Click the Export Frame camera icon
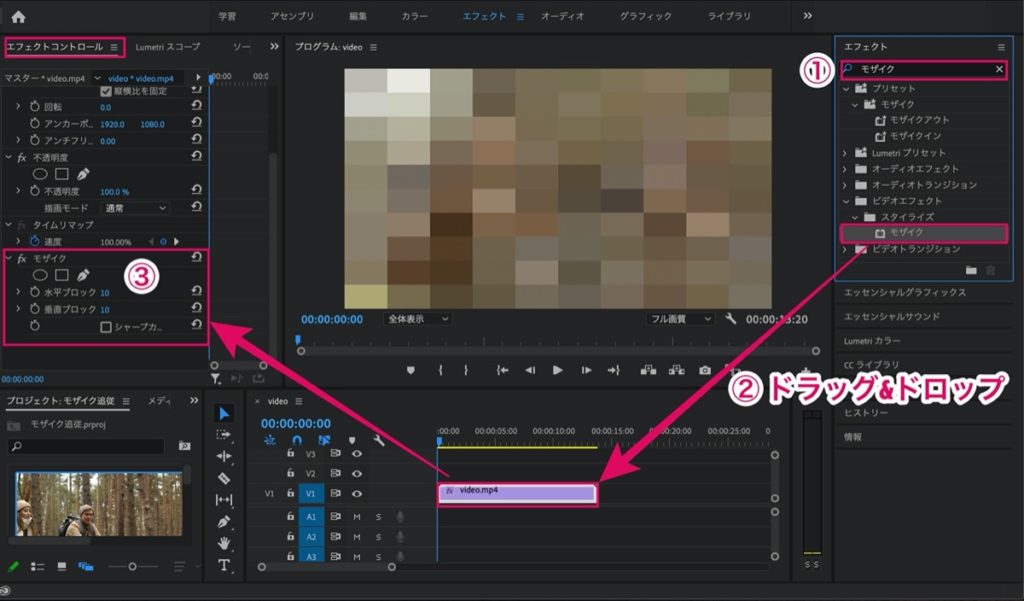The image size is (1024, 601). point(705,370)
